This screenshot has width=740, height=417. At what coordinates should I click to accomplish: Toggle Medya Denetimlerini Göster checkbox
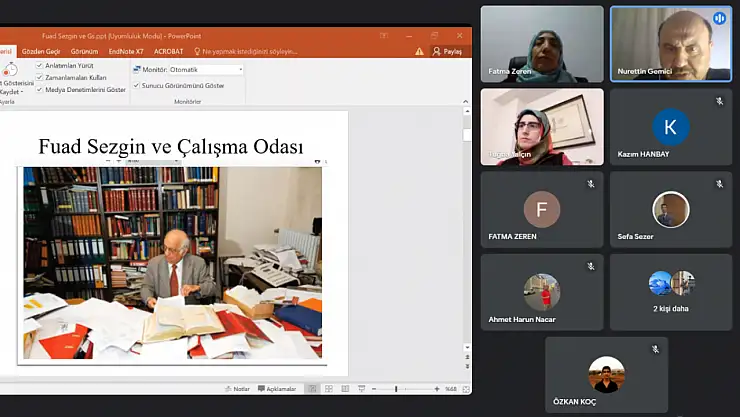39,89
